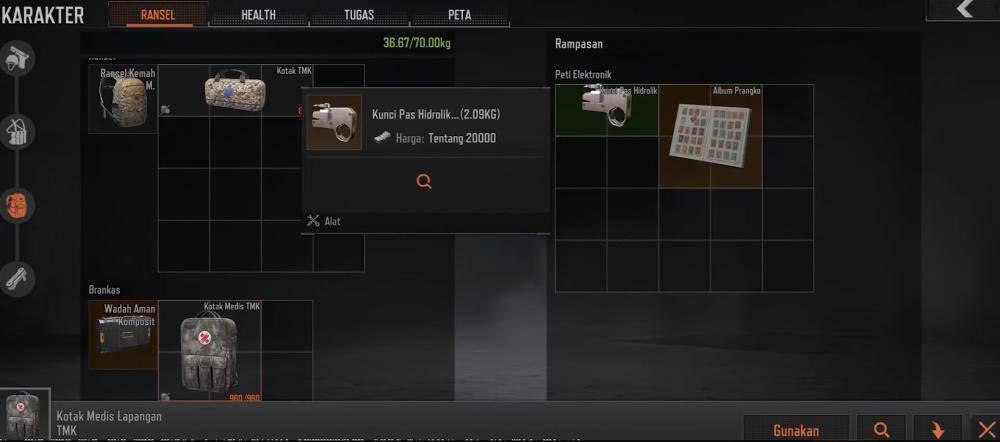Open the chest rig sidebar icon
The height and width of the screenshot is (442, 1000).
tap(17, 132)
